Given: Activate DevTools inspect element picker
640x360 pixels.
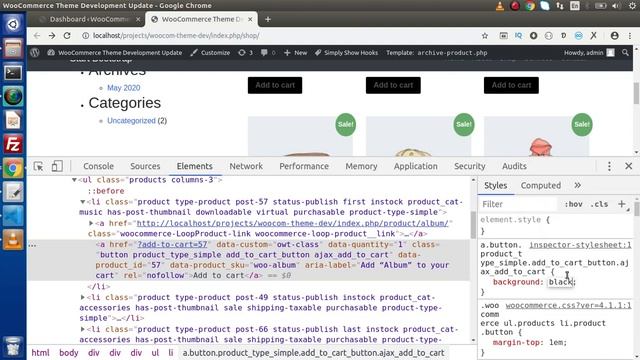Looking at the screenshot, I should (38, 166).
